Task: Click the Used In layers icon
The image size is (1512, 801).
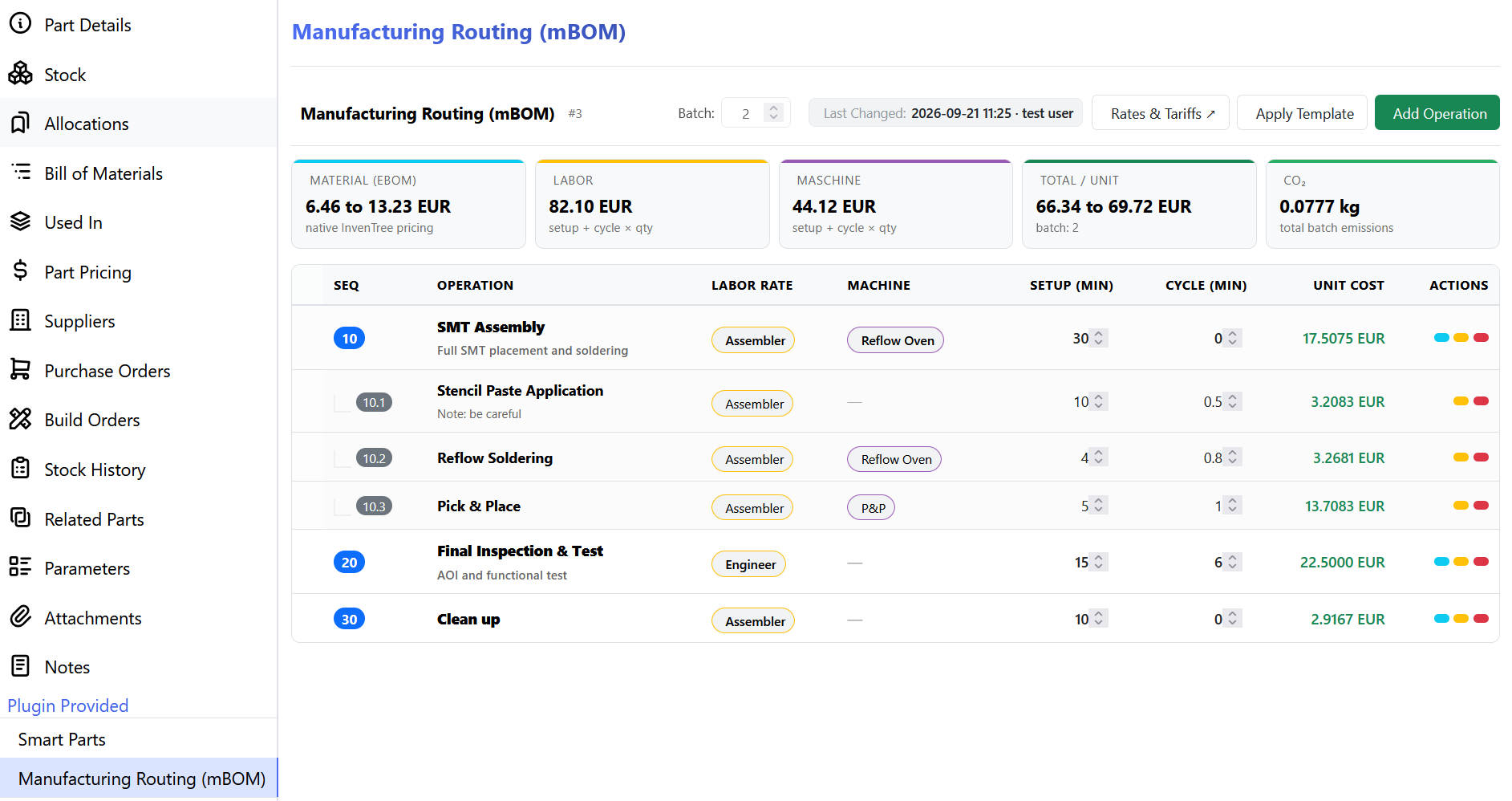Action: coord(20,222)
